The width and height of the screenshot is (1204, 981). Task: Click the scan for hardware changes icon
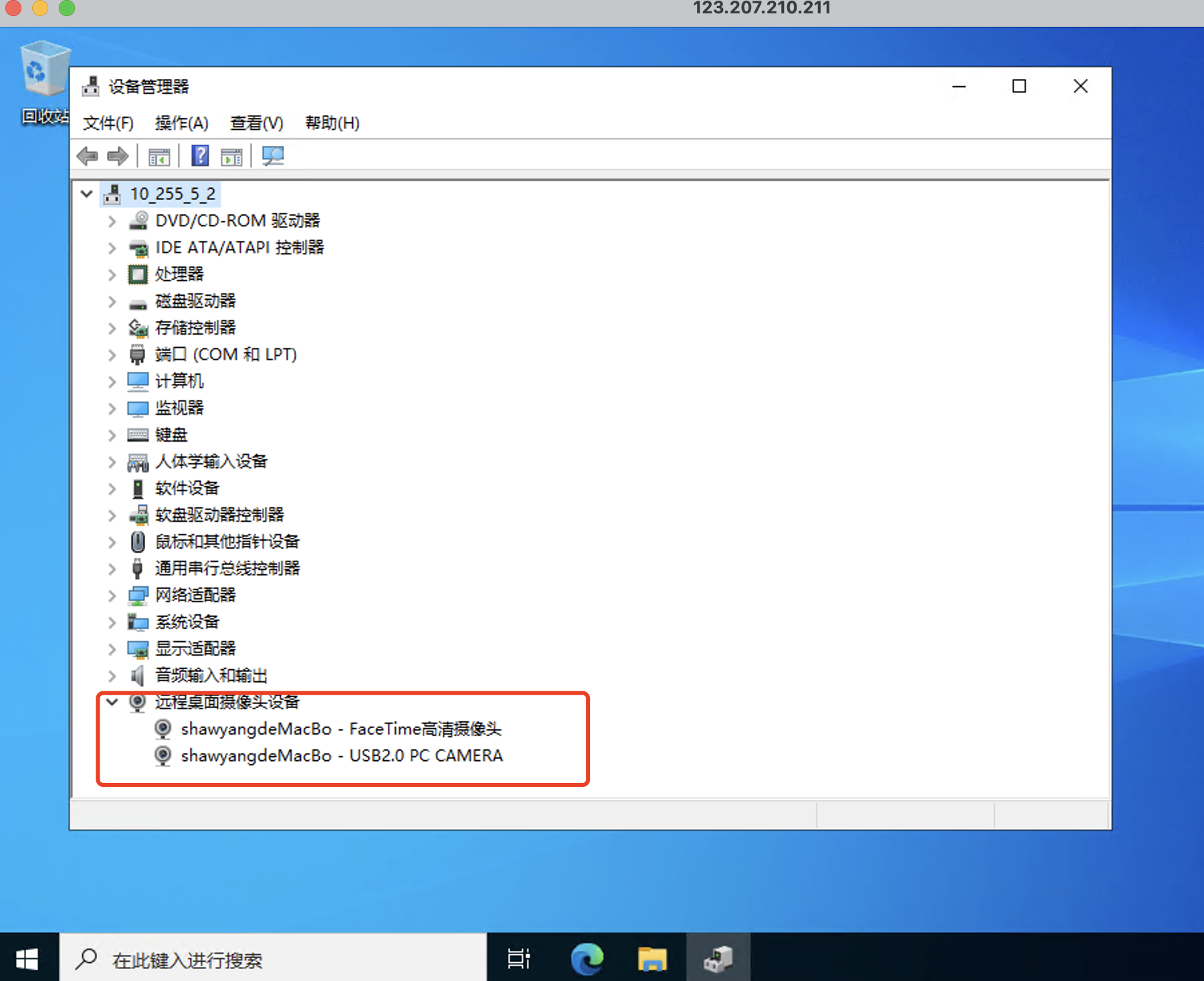(273, 156)
